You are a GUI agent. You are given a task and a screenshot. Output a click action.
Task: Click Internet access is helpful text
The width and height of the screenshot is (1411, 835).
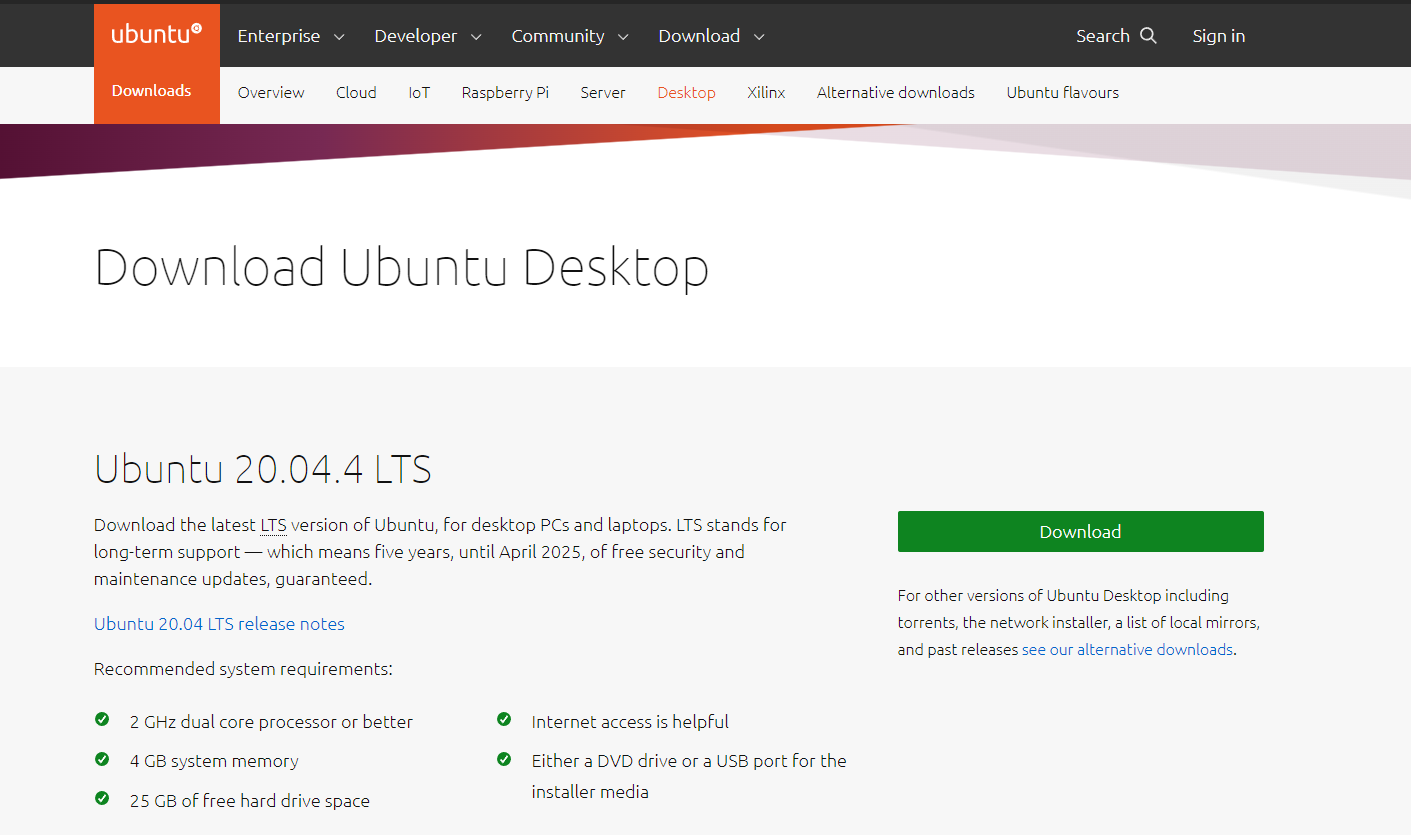point(630,722)
